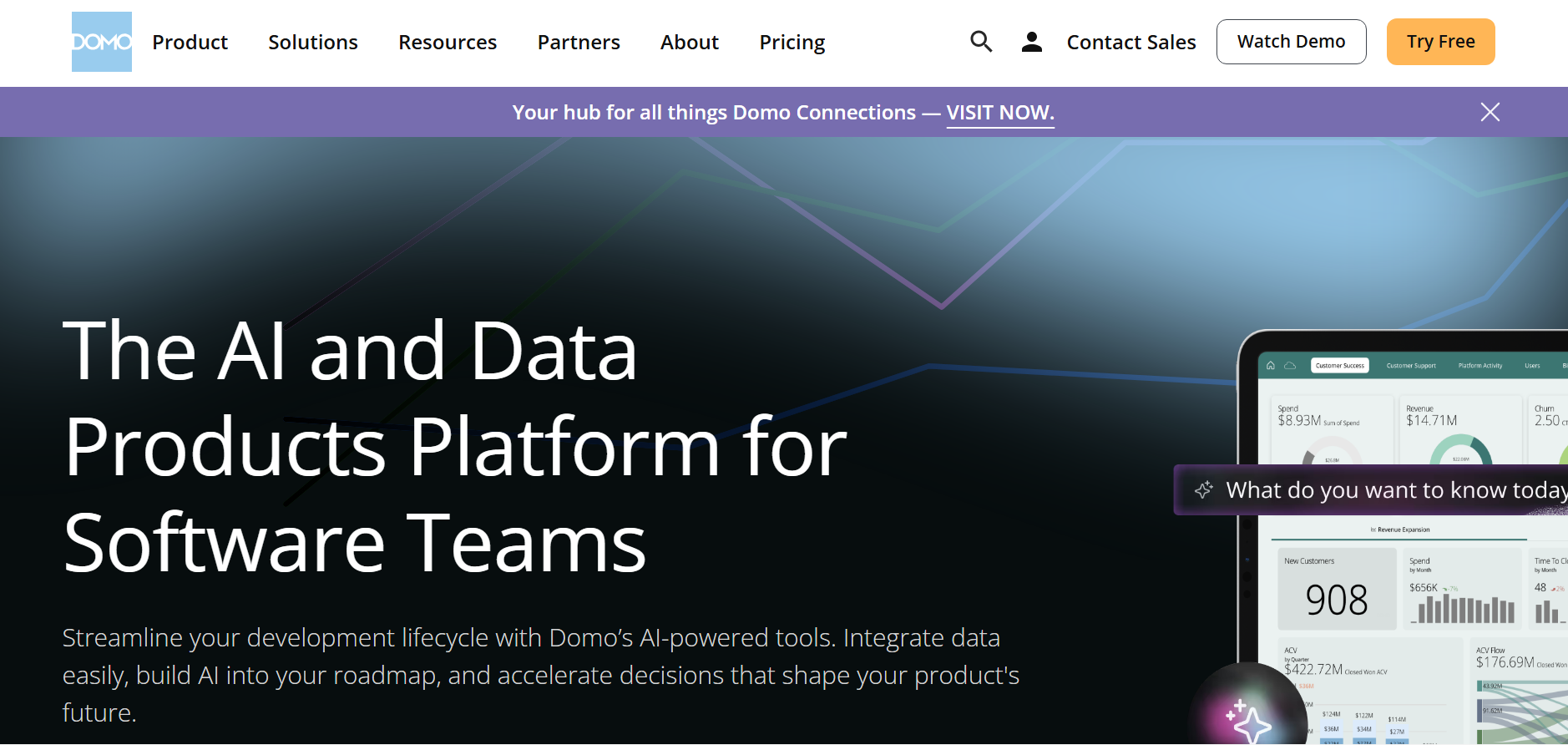Open the About menu
This screenshot has width=1568, height=745.
coord(690,42)
